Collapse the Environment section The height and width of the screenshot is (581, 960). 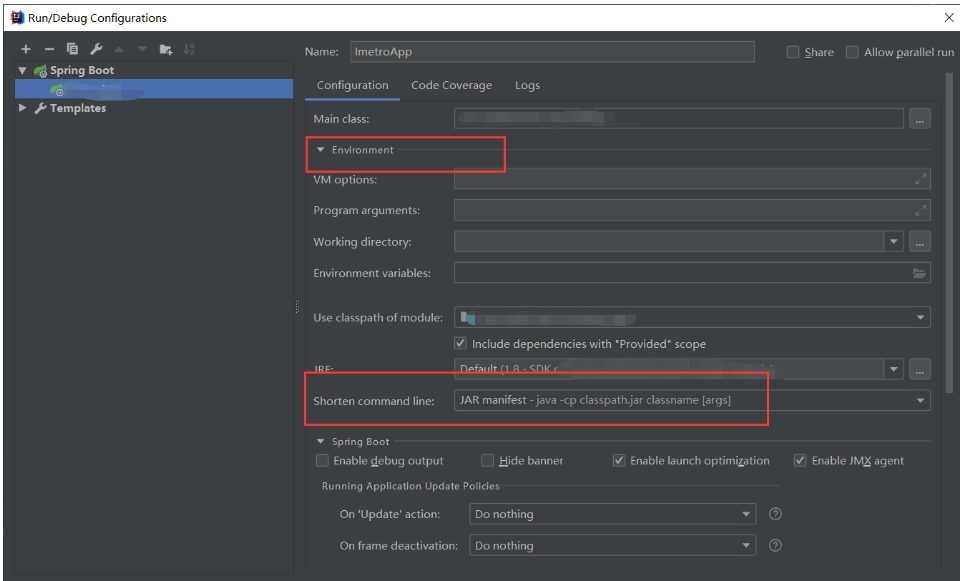(320, 149)
